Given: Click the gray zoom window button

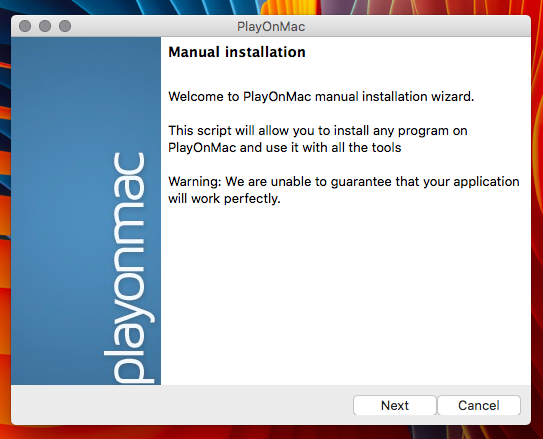Looking at the screenshot, I should pyautogui.click(x=65, y=26).
